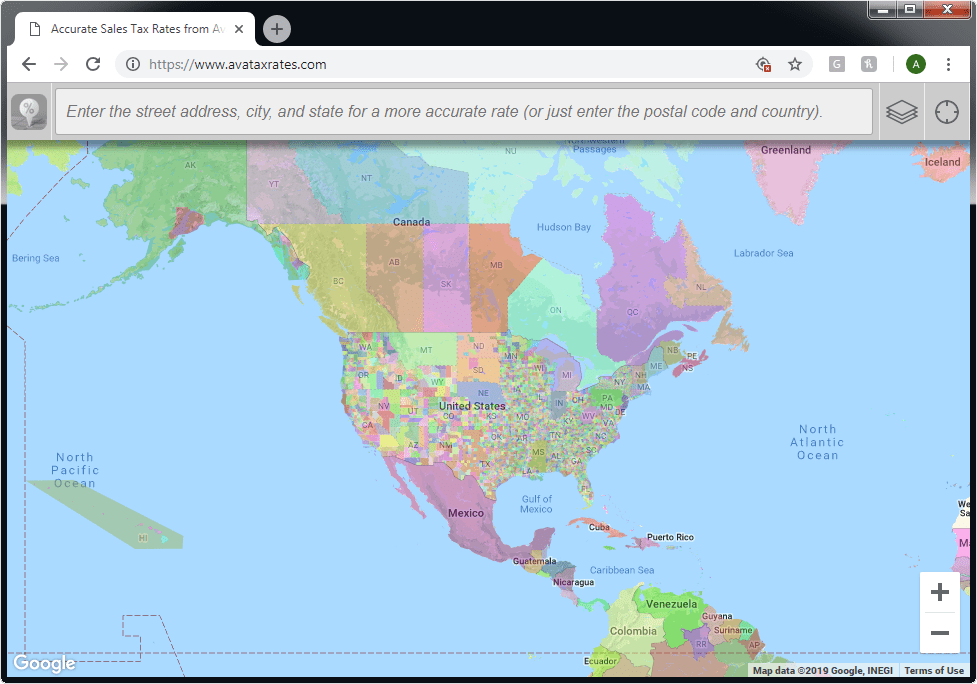977x684 pixels.
Task: Close the Accurate Sales Tax Rates tab
Action: click(x=238, y=29)
